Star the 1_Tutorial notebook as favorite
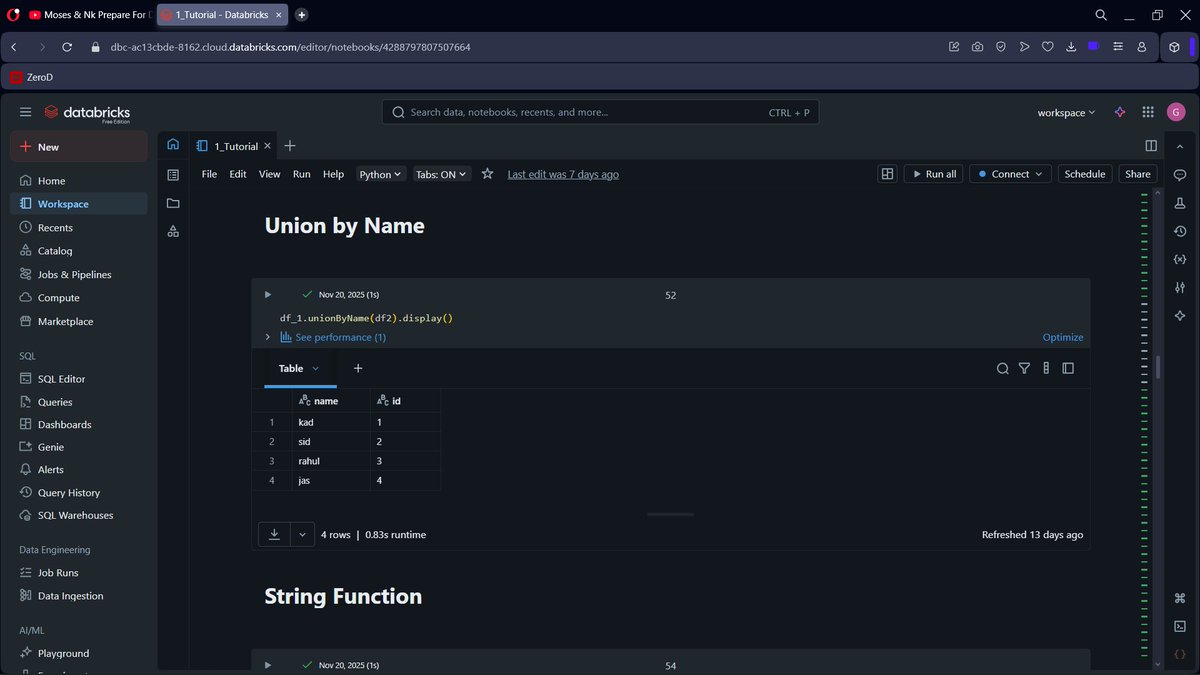 [x=487, y=173]
